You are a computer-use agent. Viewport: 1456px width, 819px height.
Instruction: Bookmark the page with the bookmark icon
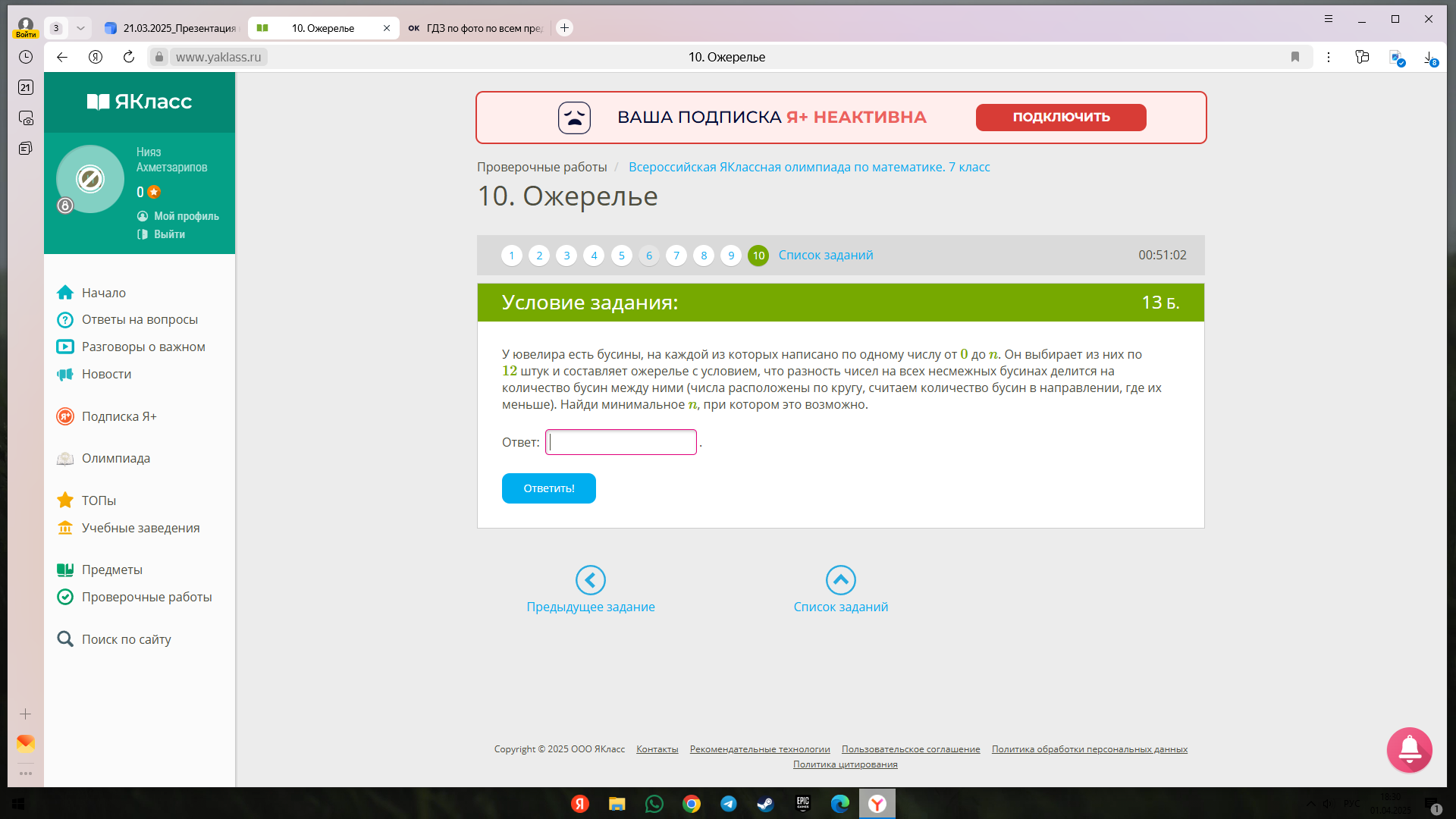tap(1295, 57)
